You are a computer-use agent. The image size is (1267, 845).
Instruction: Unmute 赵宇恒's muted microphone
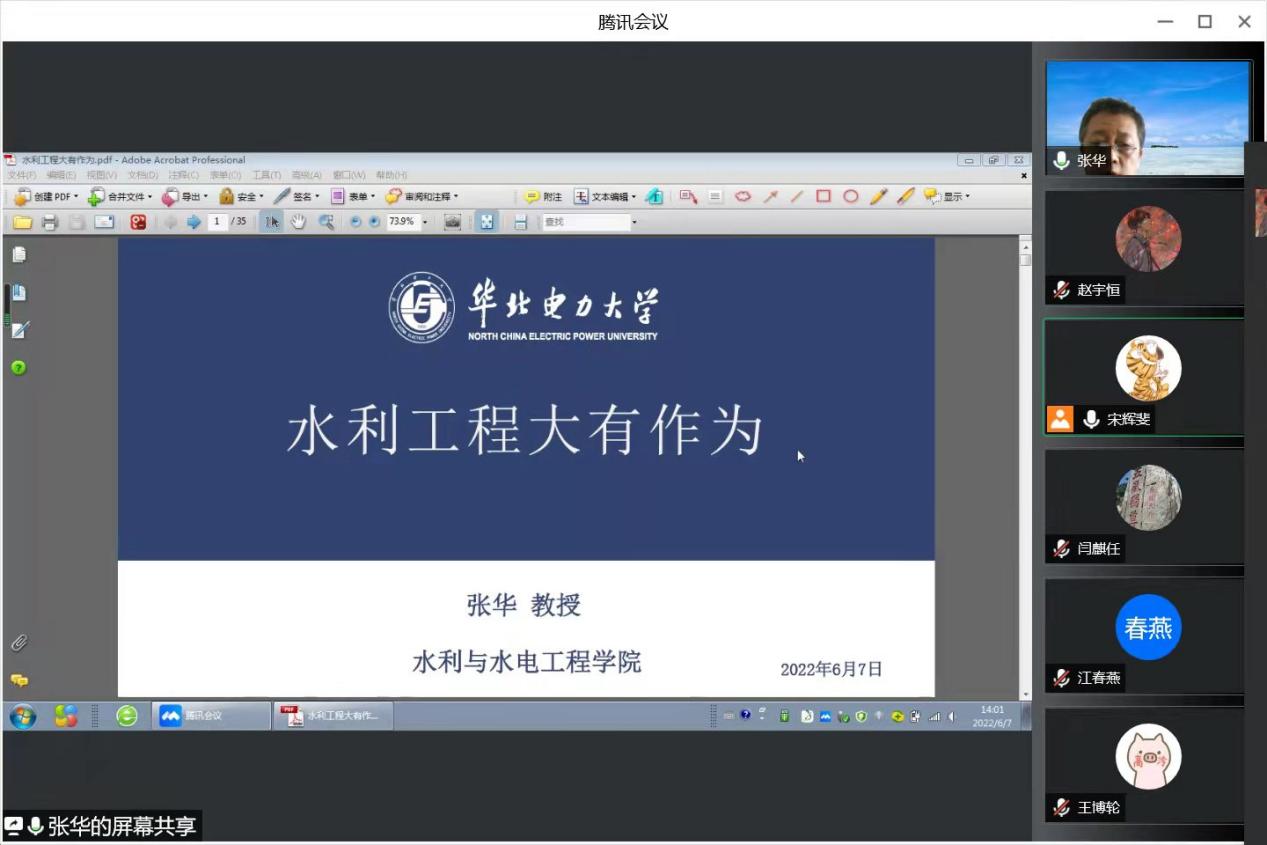(x=1061, y=290)
